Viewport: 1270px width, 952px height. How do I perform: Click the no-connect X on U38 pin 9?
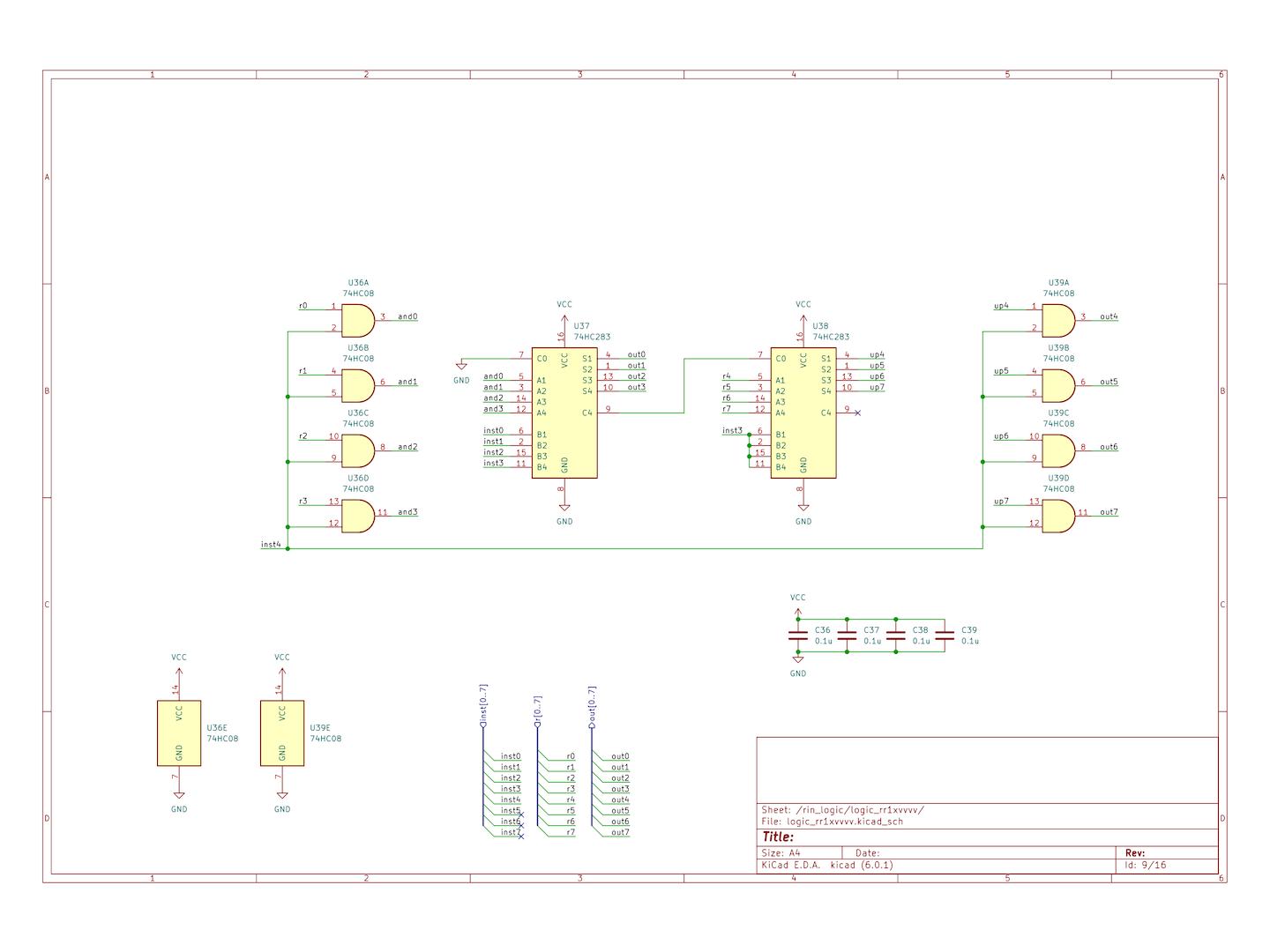point(857,413)
